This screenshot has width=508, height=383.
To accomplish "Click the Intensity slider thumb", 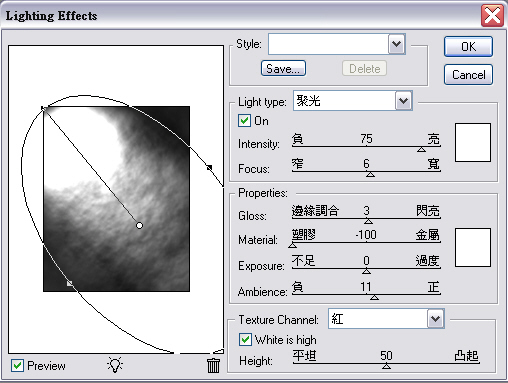I will [421, 150].
